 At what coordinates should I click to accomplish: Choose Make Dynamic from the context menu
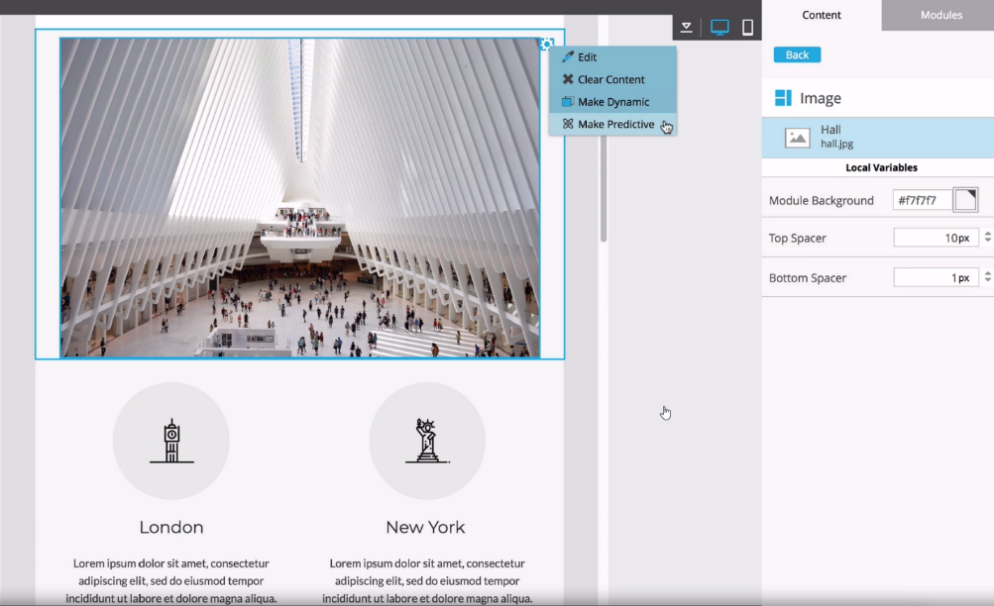(612, 102)
